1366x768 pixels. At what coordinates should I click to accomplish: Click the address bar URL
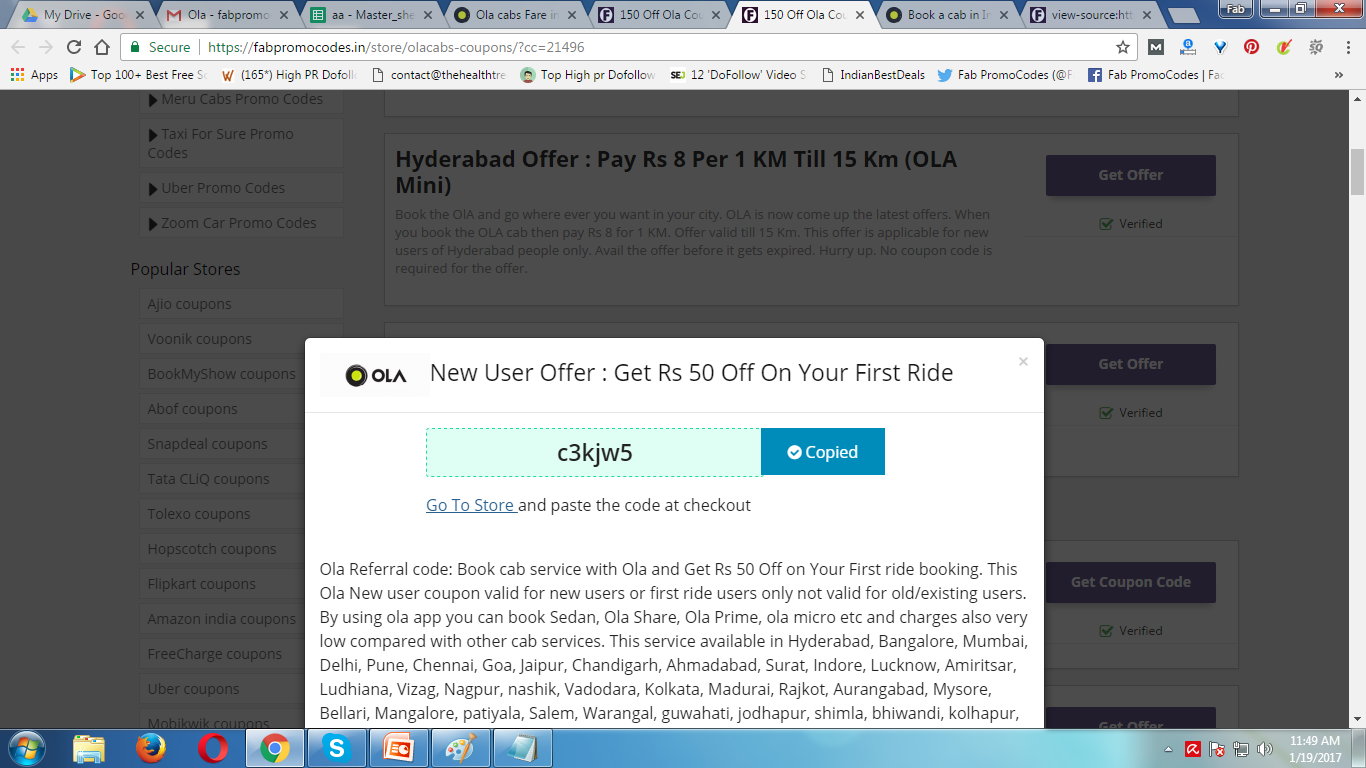[394, 47]
